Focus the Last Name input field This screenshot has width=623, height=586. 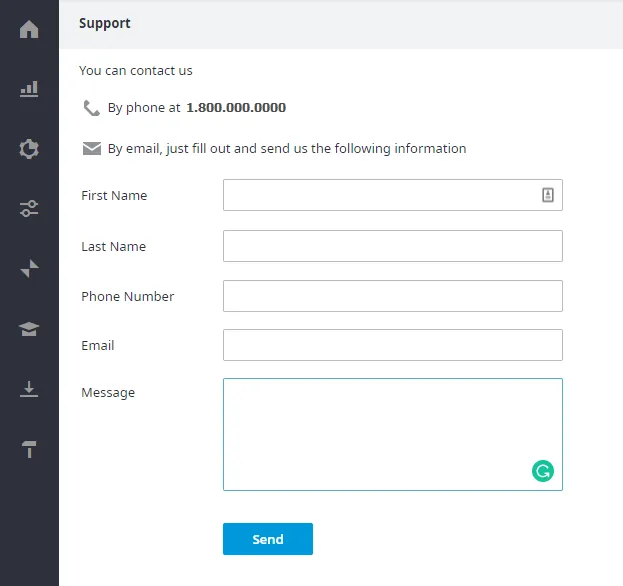tap(393, 246)
